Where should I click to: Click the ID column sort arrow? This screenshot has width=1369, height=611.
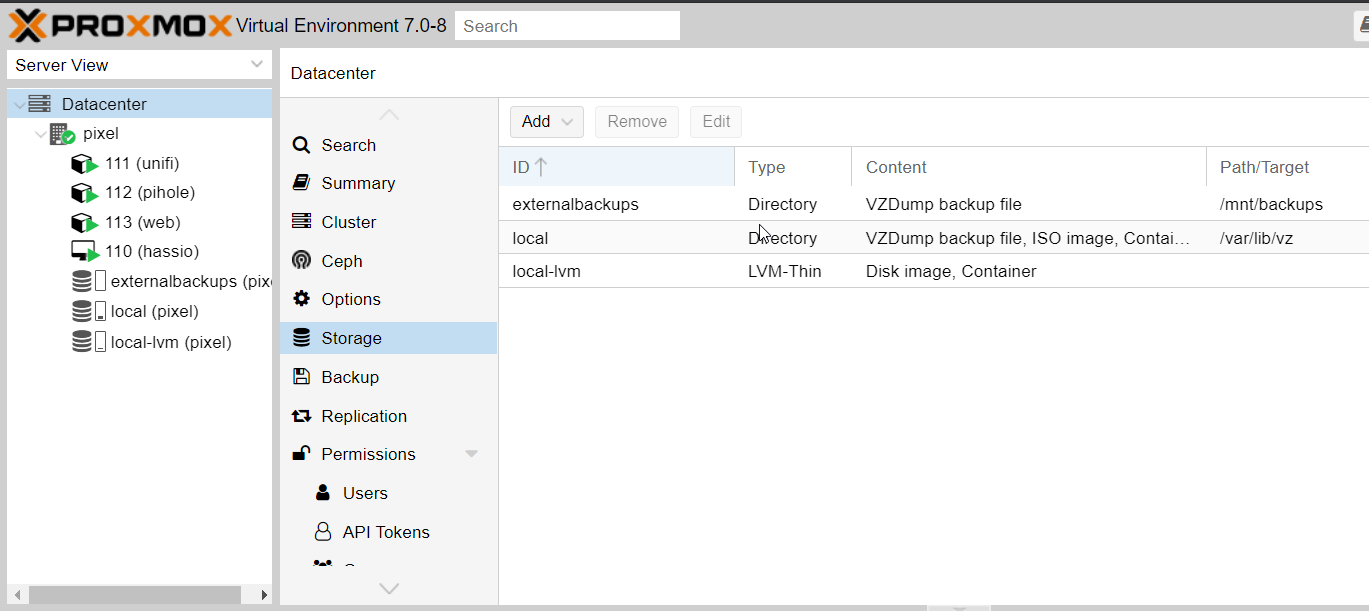coord(541,167)
